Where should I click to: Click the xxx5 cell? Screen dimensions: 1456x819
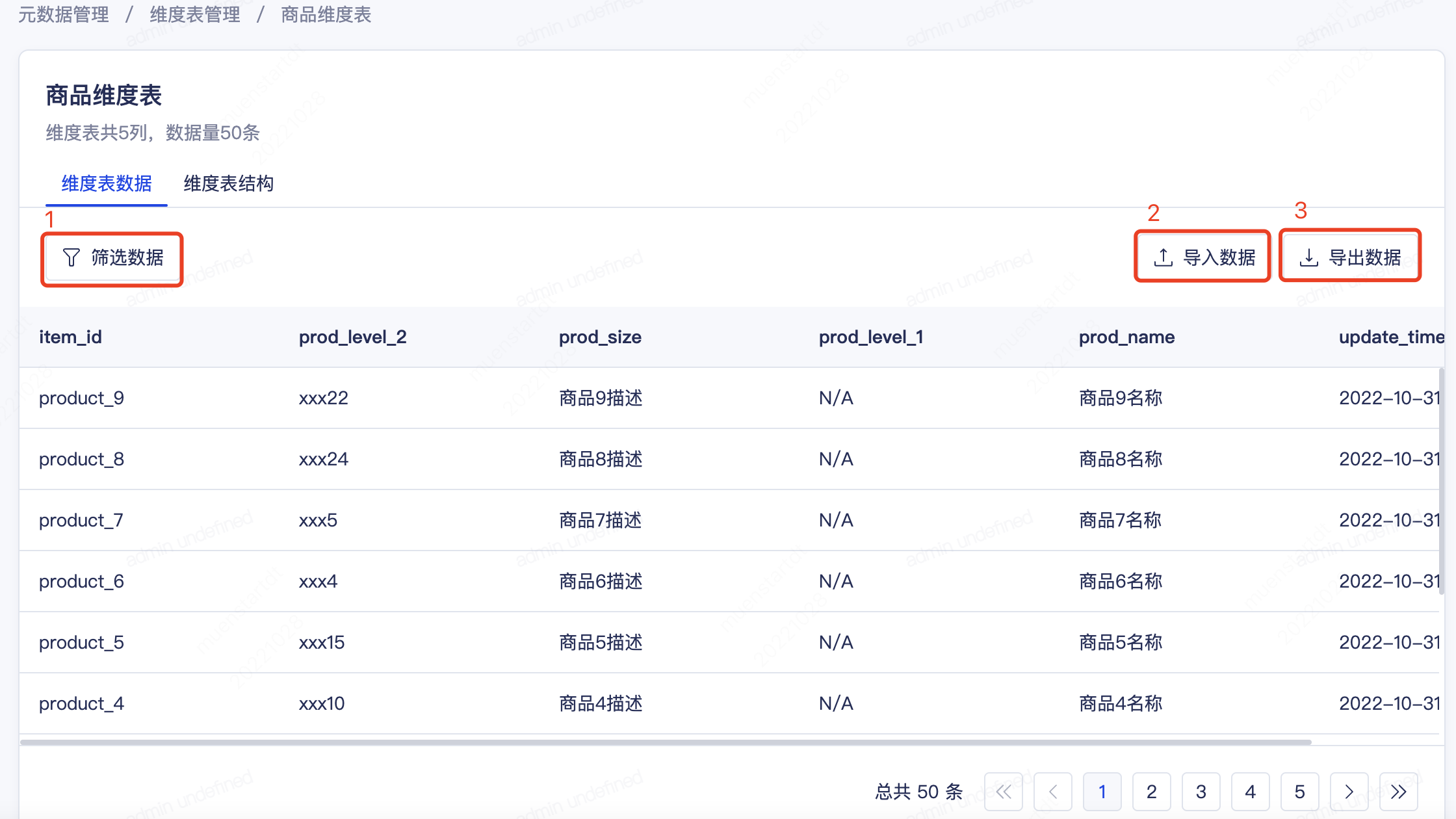click(x=318, y=520)
